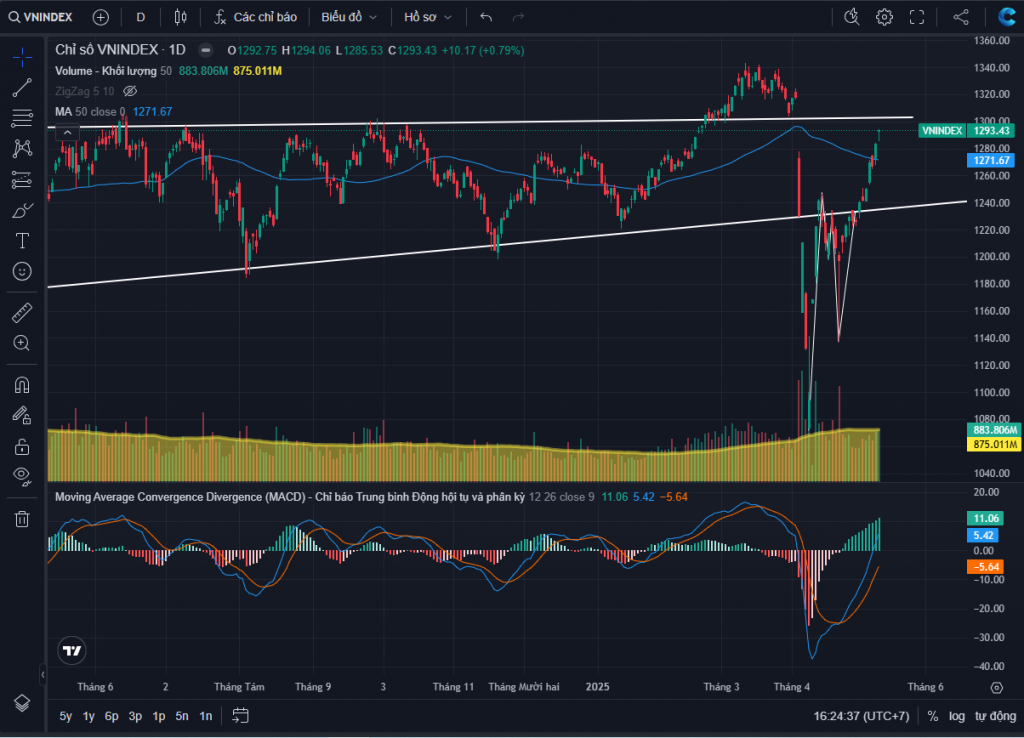Screen dimensions: 1024x738
Task: Select the crosshair cursor tool
Action: [x=22, y=57]
